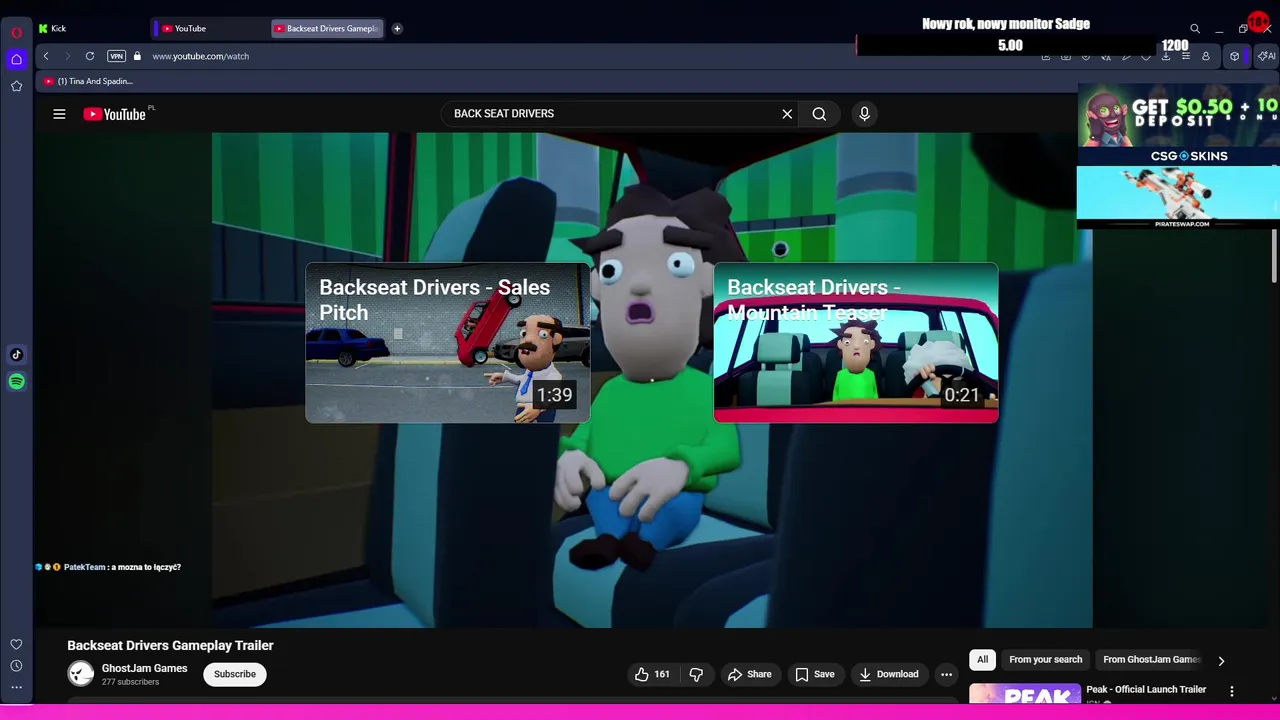Image resolution: width=1280 pixels, height=720 pixels.
Task: Open the Opera menu logo
Action: (x=16, y=32)
